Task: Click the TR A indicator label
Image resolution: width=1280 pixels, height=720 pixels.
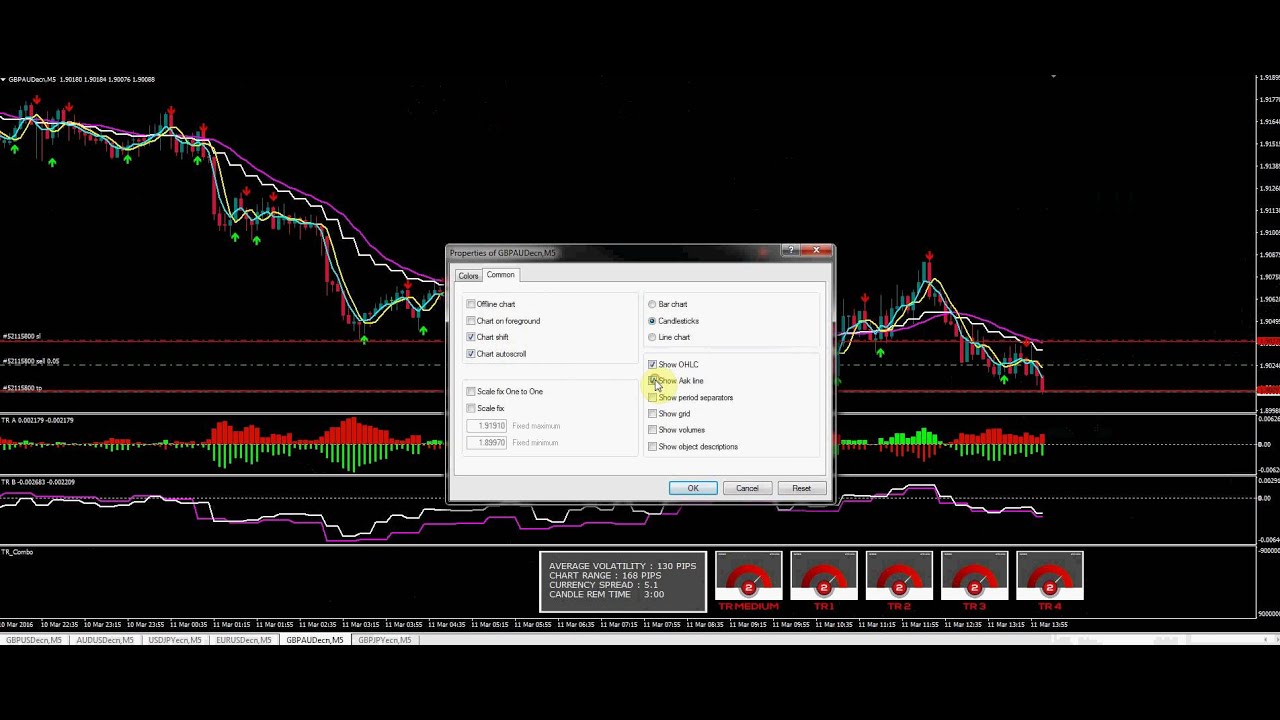Action: coord(37,420)
